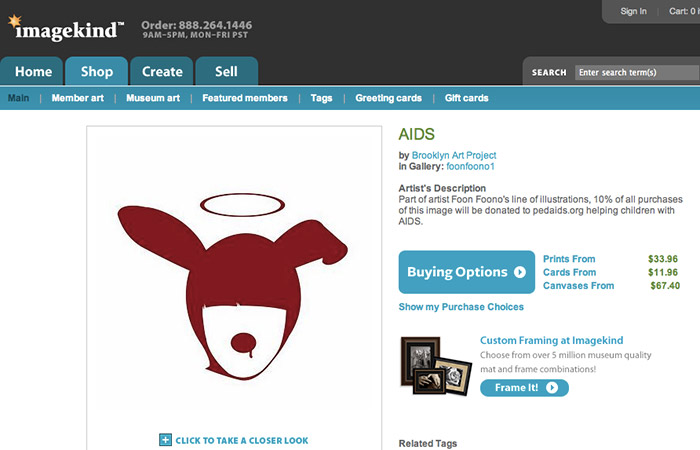
Task: Select the Shop tab
Action: click(96, 71)
